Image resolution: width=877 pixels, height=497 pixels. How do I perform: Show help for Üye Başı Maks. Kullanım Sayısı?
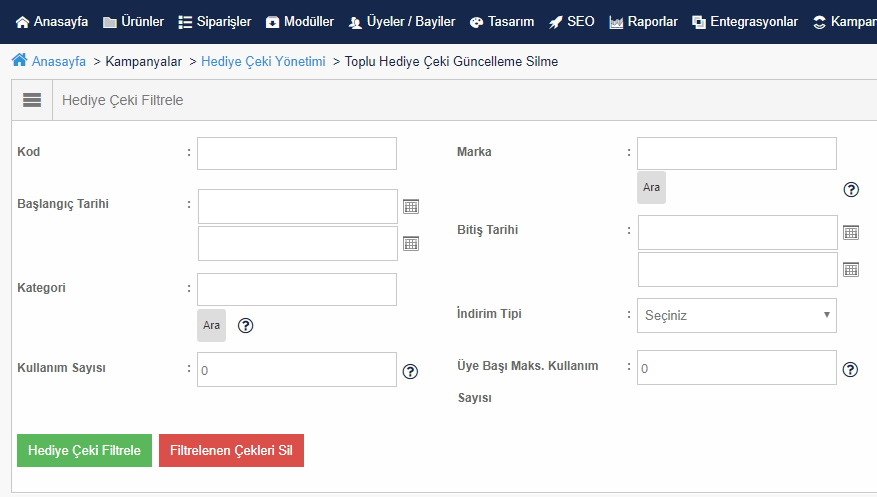pos(850,370)
